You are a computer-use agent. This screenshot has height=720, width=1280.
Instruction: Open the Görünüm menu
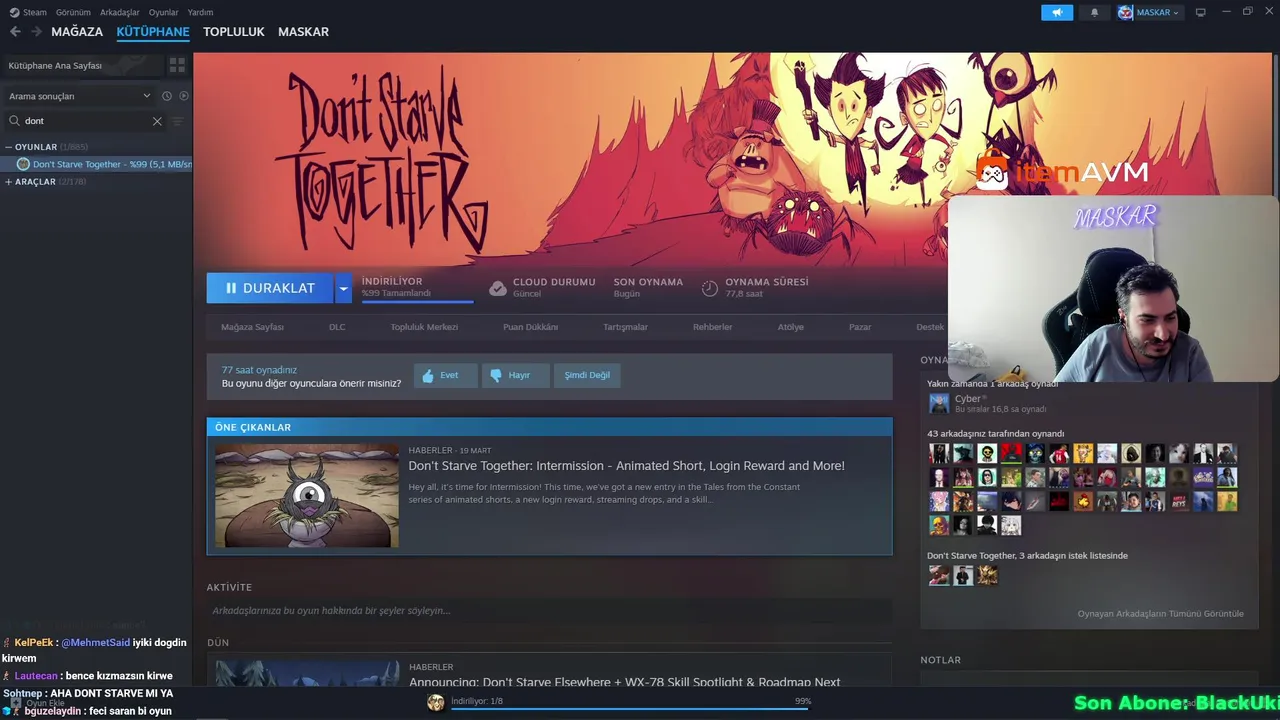point(73,12)
